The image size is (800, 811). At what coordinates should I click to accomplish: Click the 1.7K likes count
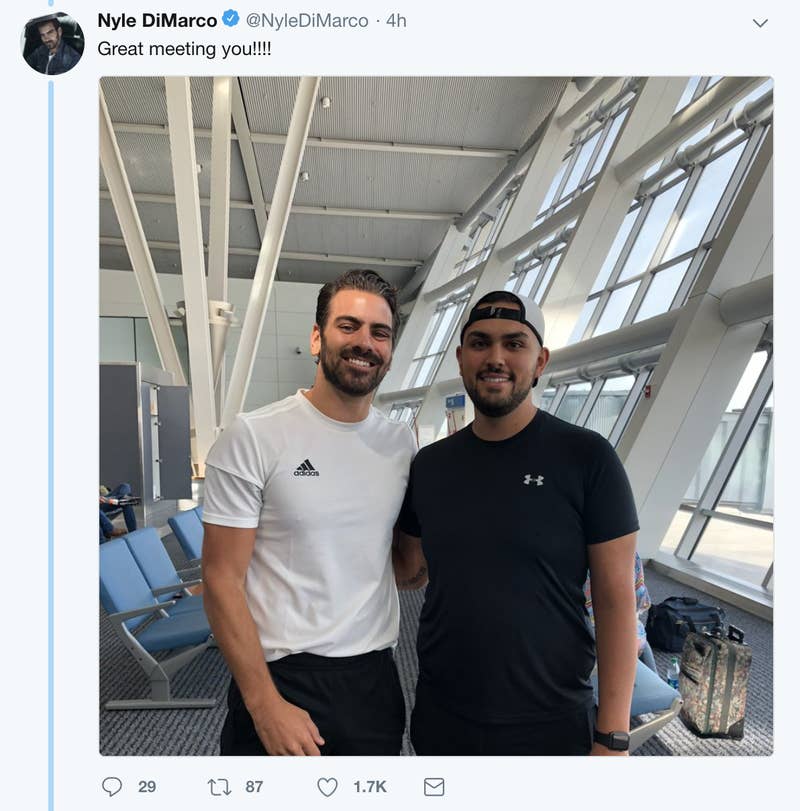pyautogui.click(x=369, y=787)
